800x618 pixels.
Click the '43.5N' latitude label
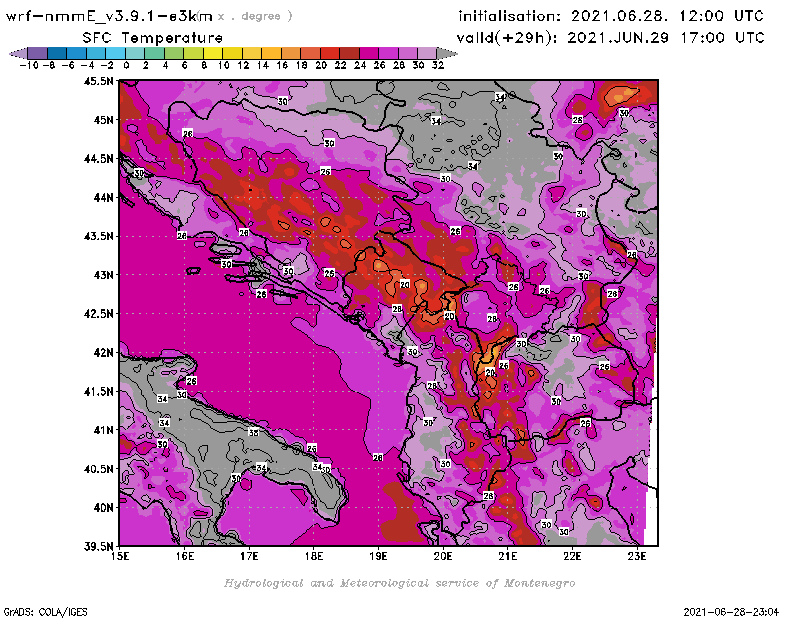pyautogui.click(x=98, y=236)
